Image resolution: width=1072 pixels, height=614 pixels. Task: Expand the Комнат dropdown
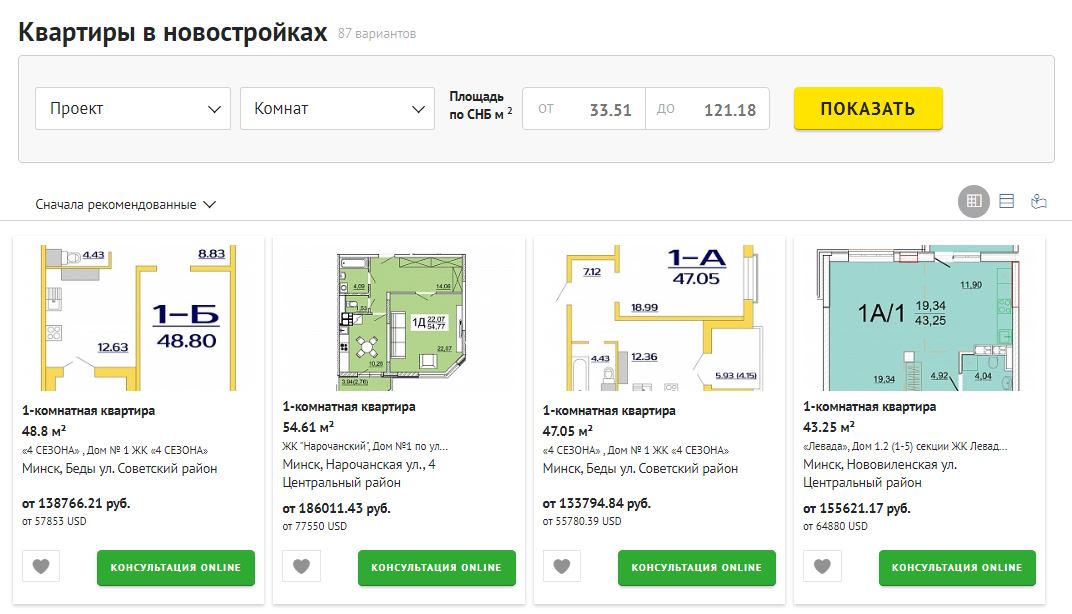coord(337,109)
